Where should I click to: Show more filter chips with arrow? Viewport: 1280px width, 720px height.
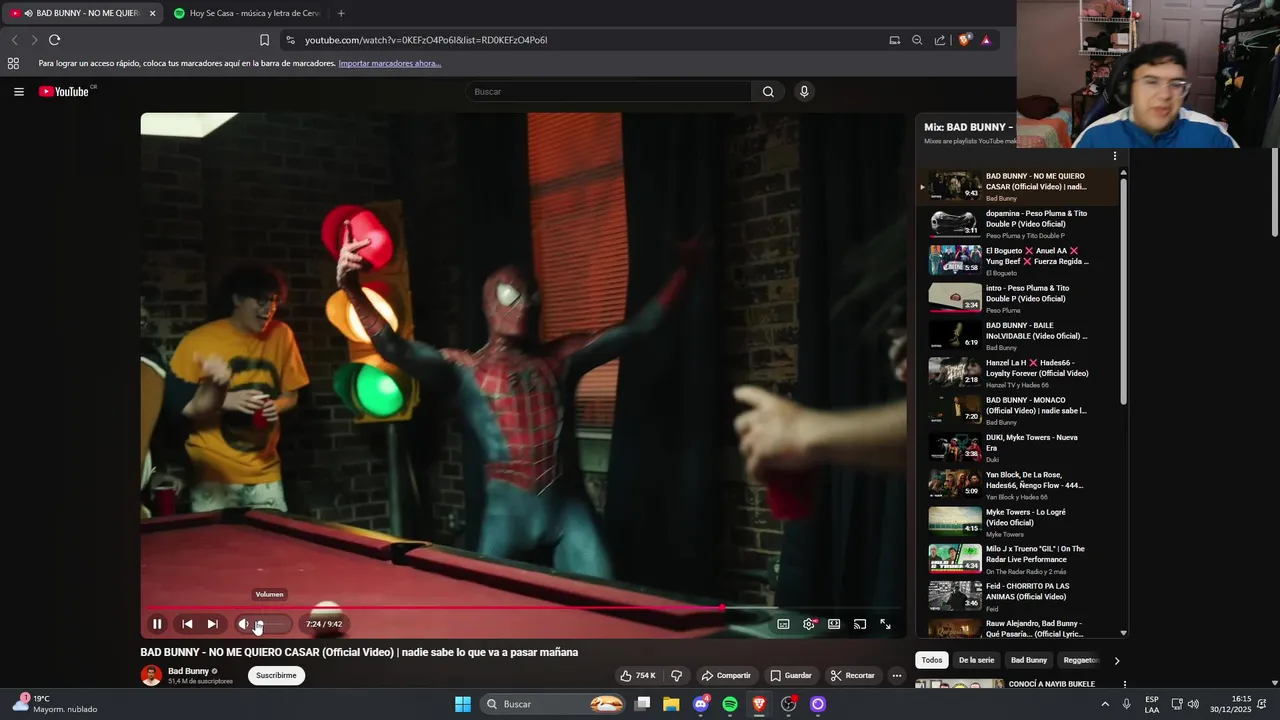click(x=1117, y=660)
